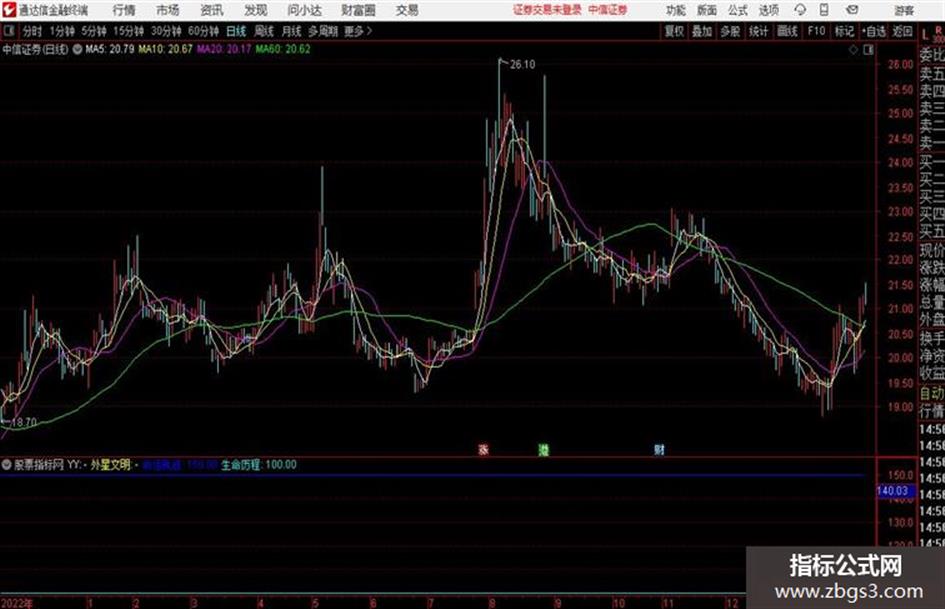
Task: Open the 发现 menu
Action: (x=256, y=10)
